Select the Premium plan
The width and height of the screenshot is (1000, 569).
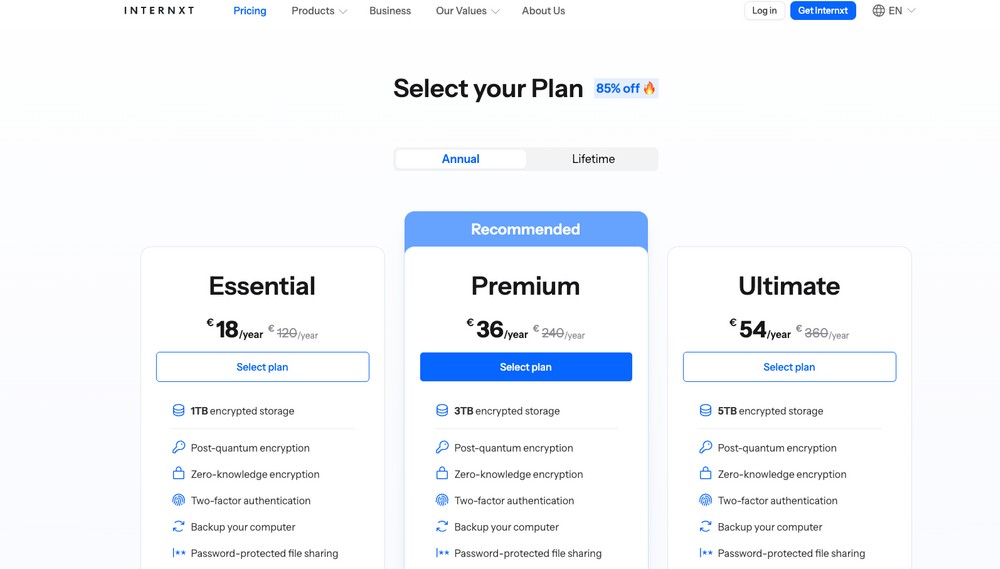pyautogui.click(x=526, y=367)
